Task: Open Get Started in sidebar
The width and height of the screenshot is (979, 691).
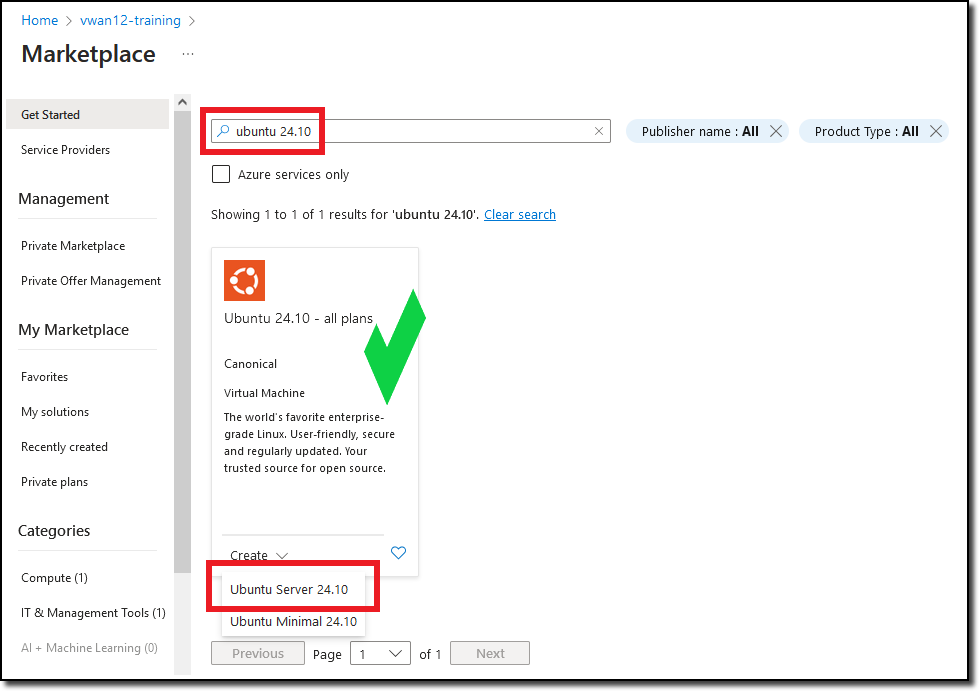Action: tap(87, 114)
